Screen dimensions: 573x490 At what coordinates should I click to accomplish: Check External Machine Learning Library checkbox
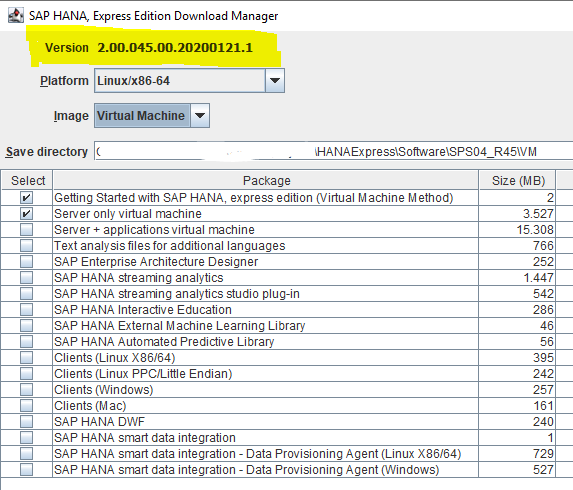26,326
